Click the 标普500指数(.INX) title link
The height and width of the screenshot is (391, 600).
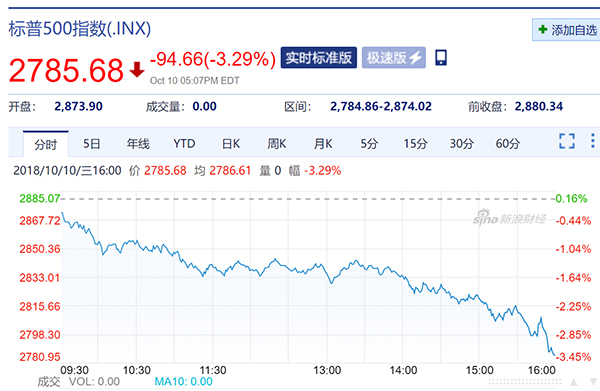(x=80, y=29)
